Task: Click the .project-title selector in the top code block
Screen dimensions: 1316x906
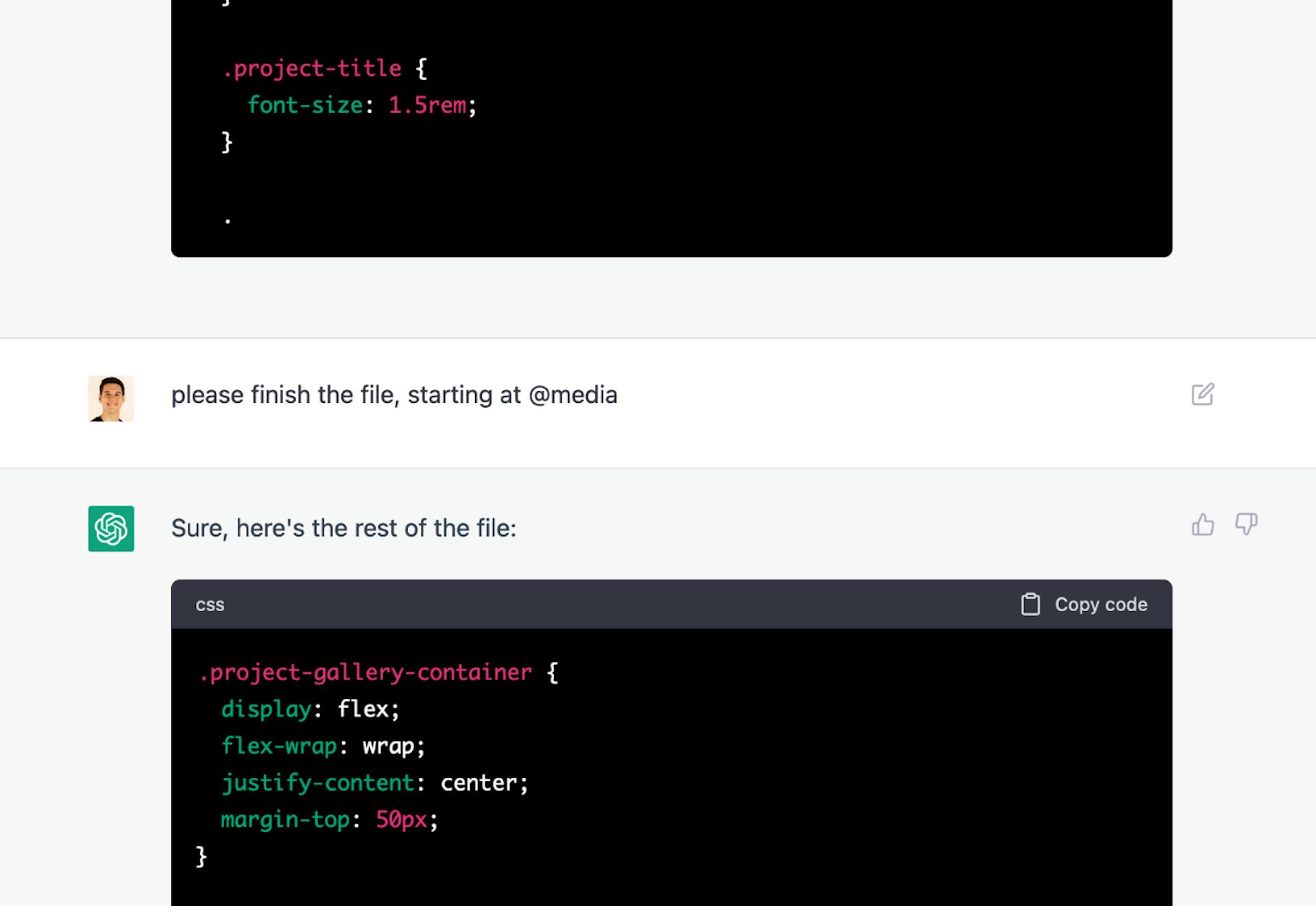Action: tap(313, 68)
